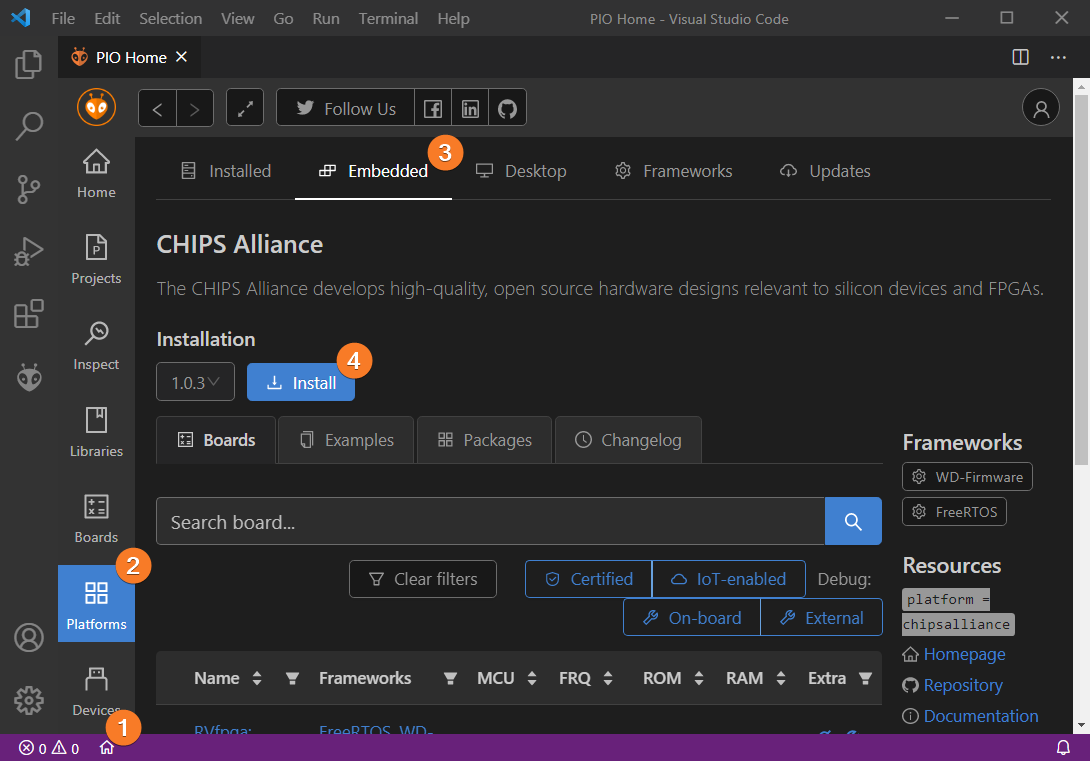Sort boards table by FRQ
This screenshot has height=761, width=1090.
click(608, 678)
